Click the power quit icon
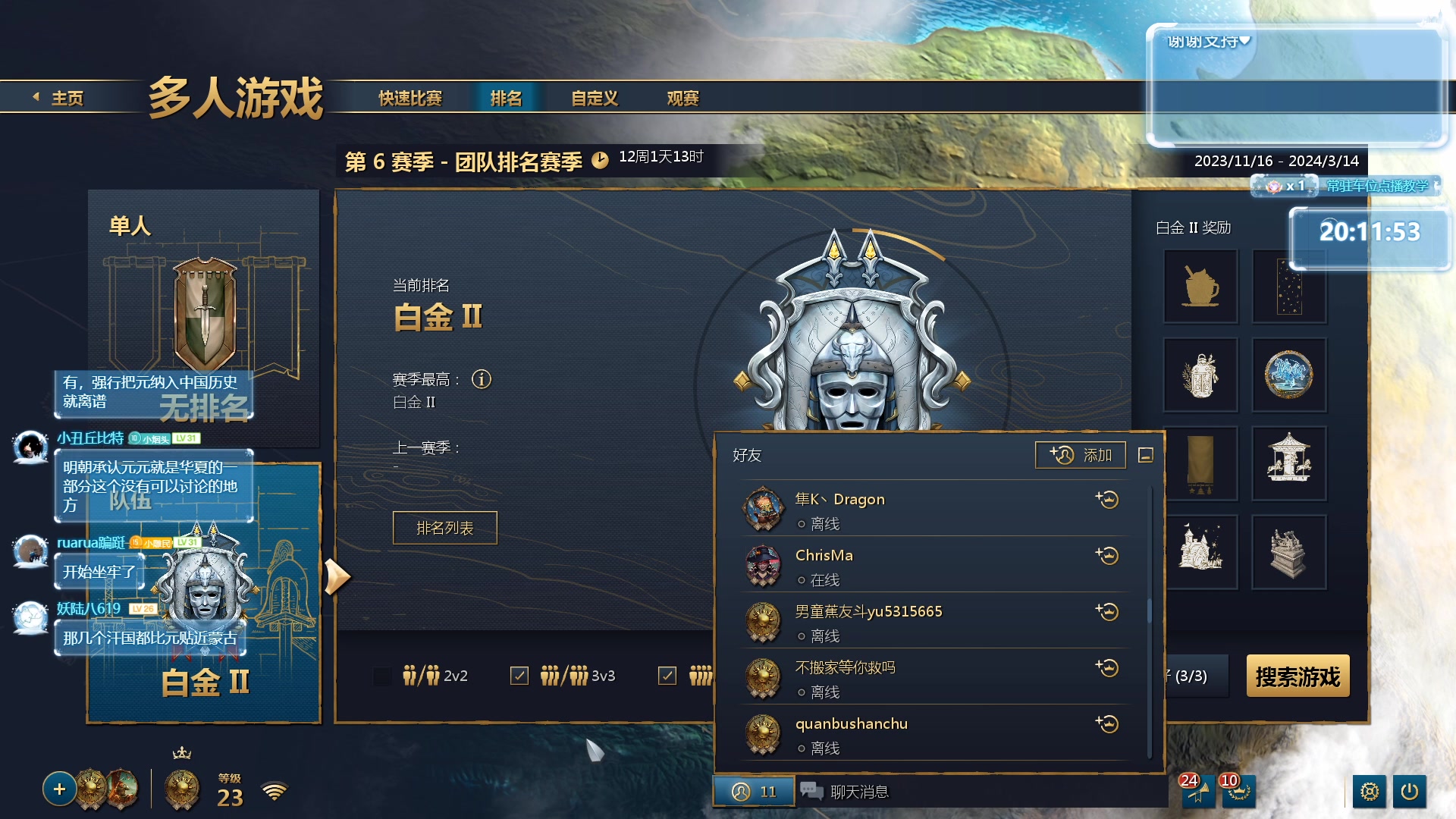The height and width of the screenshot is (819, 1456). (1409, 792)
